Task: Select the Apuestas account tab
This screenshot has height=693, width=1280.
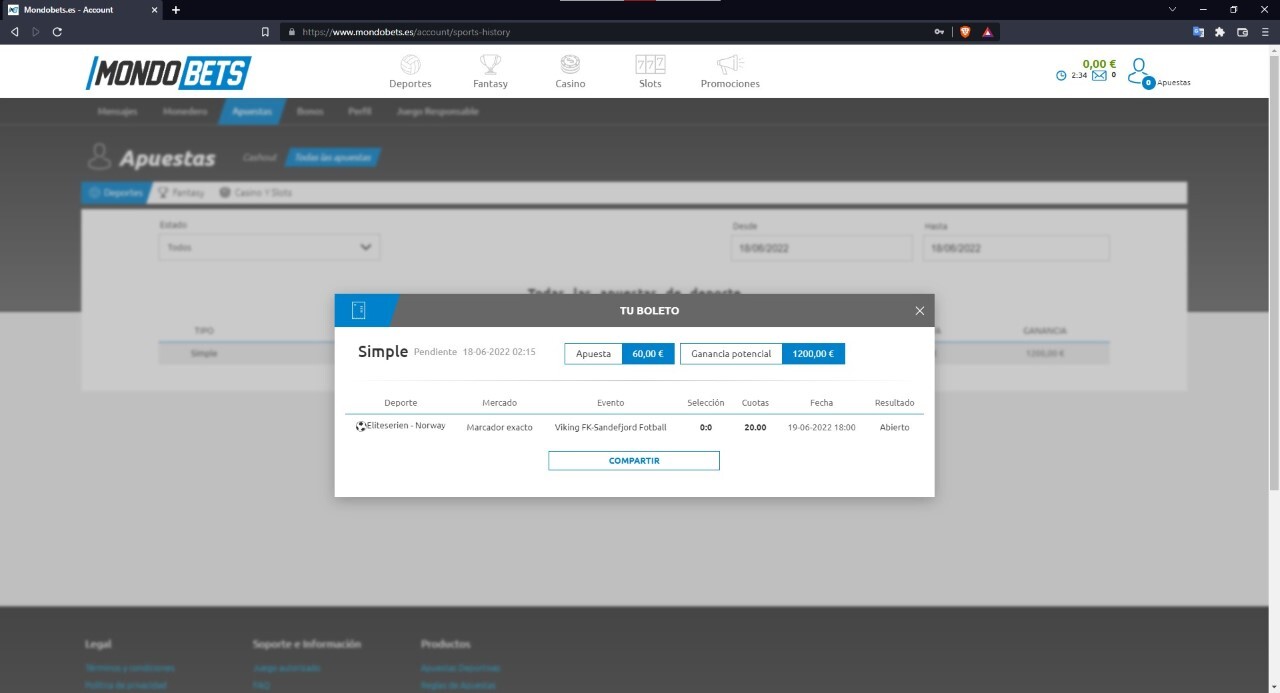Action: [x=252, y=111]
